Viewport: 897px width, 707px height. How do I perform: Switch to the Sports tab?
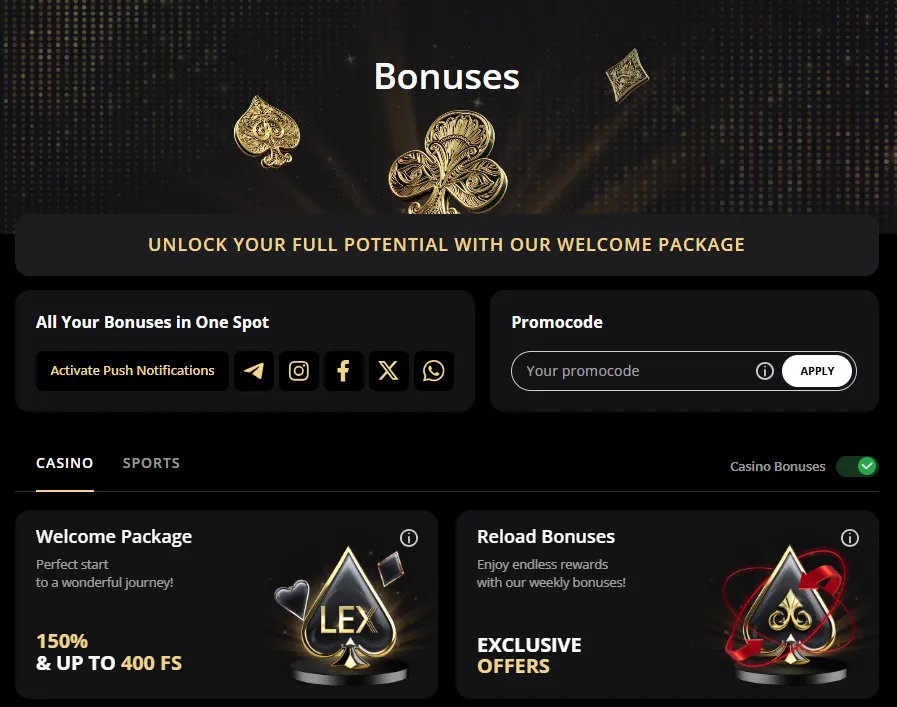151,463
